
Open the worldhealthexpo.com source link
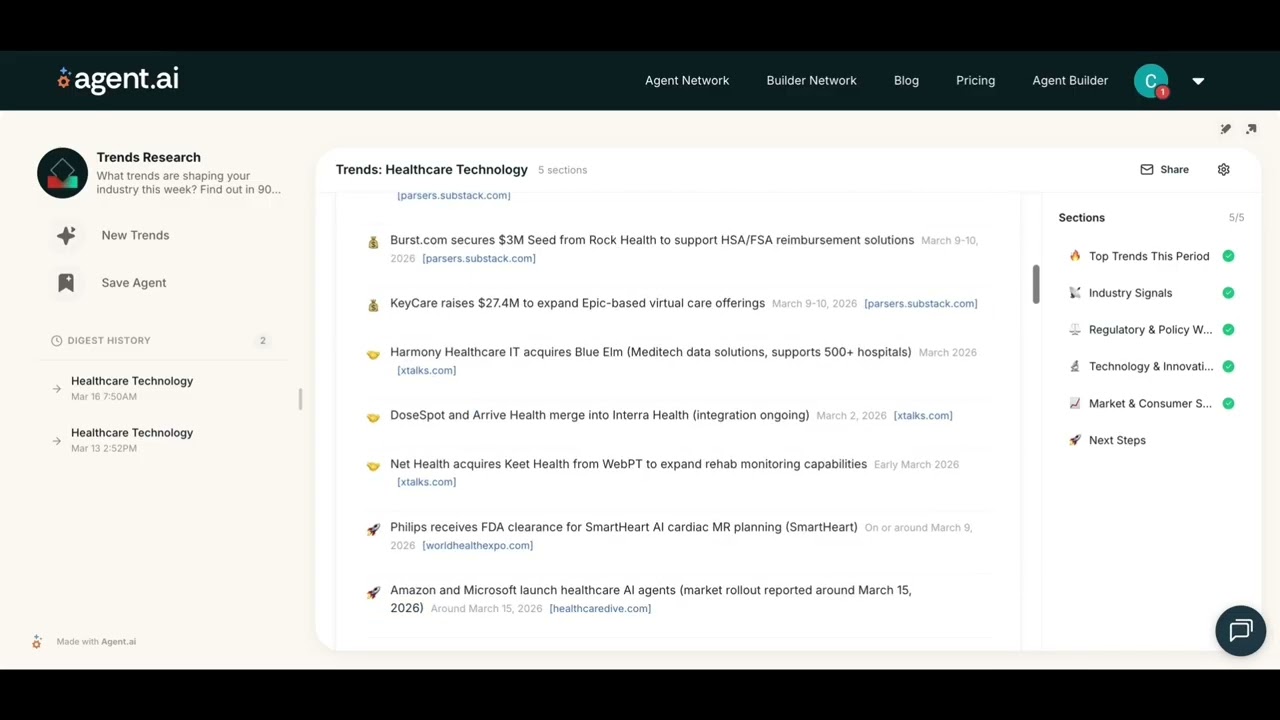coord(478,545)
